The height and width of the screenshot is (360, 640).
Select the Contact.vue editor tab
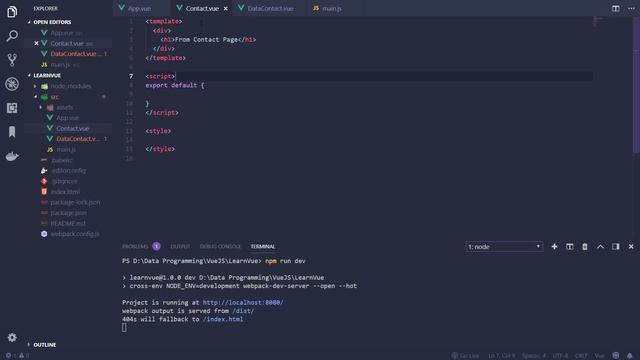(x=202, y=9)
